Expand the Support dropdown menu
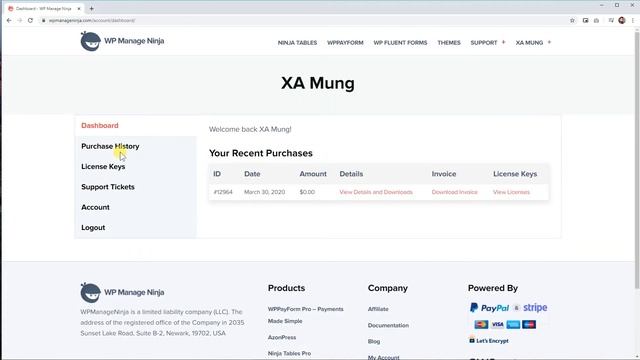Screen dimensions: 640x360 click(x=488, y=42)
